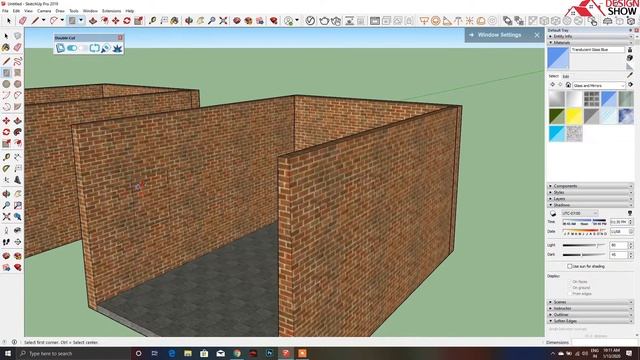Select the Eraser tool in the top toolbar
This screenshot has height=360, width=640.
tap(23, 20)
